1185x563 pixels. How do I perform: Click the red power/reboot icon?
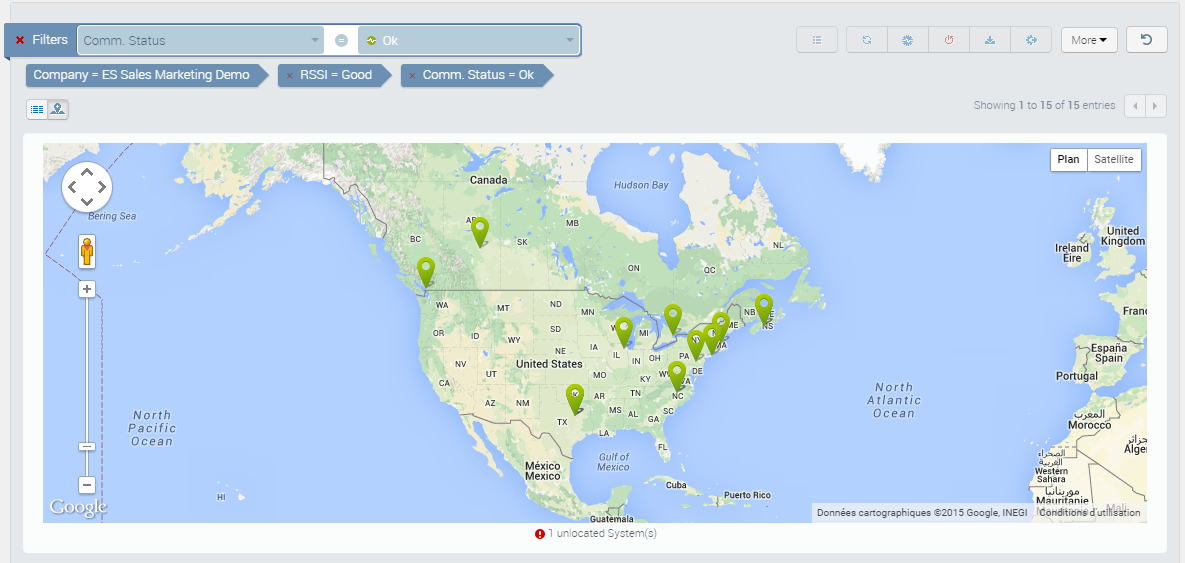click(948, 40)
